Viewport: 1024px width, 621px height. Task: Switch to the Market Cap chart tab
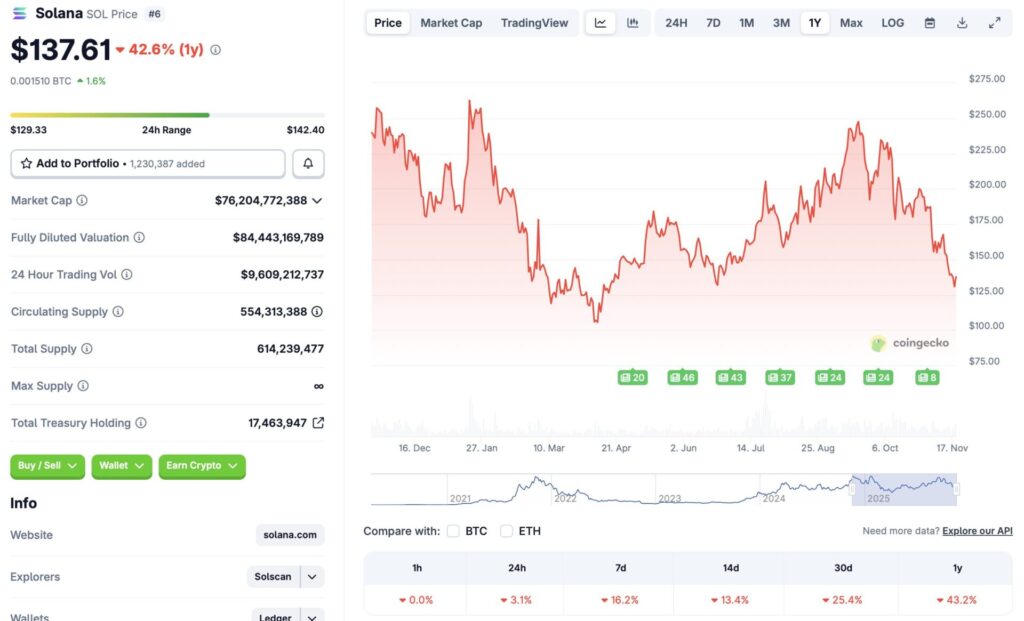pos(450,22)
